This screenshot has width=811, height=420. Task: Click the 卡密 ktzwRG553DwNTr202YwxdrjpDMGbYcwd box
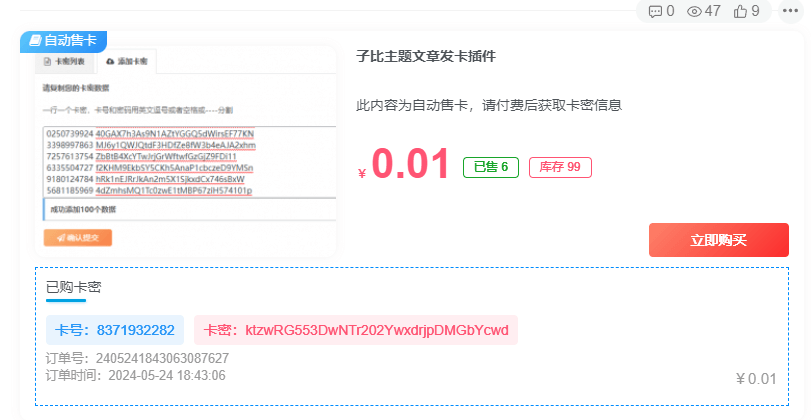(x=356, y=330)
